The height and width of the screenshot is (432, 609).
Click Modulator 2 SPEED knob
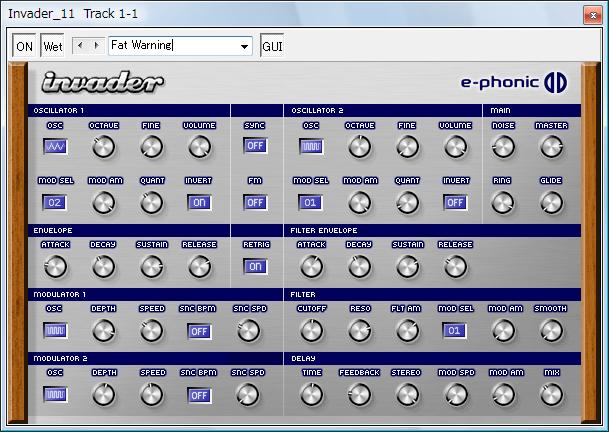[x=151, y=395]
